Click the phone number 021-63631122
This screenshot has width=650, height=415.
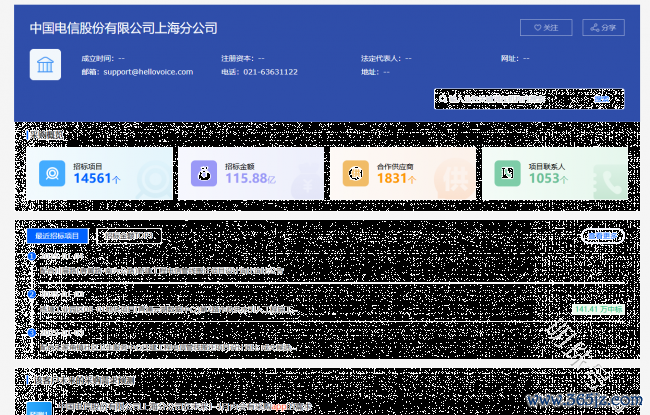pyautogui.click(x=270, y=72)
